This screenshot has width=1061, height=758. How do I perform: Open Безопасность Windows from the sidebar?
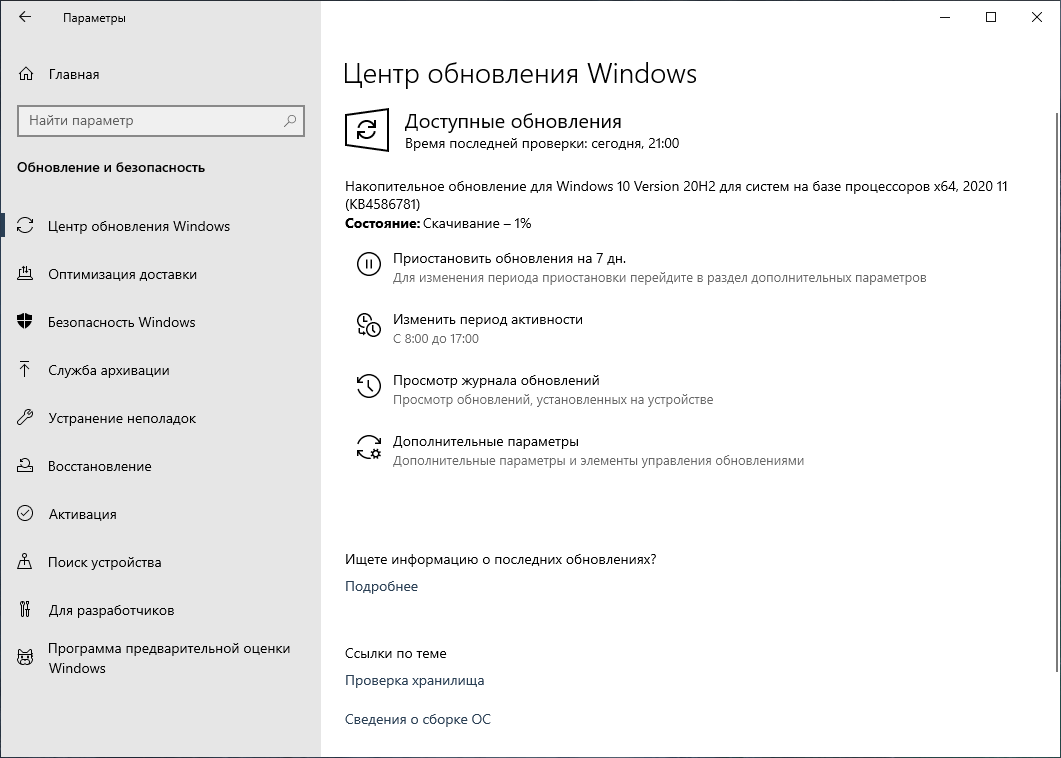121,322
